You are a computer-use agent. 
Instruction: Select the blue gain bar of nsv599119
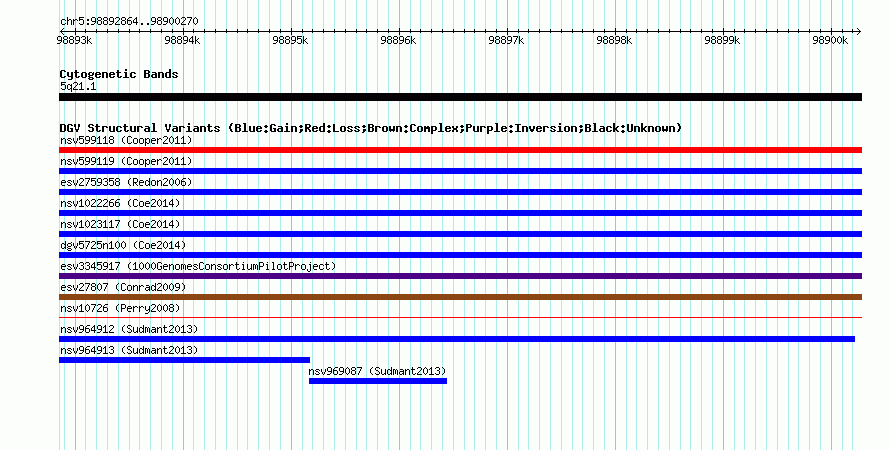pyautogui.click(x=460, y=171)
